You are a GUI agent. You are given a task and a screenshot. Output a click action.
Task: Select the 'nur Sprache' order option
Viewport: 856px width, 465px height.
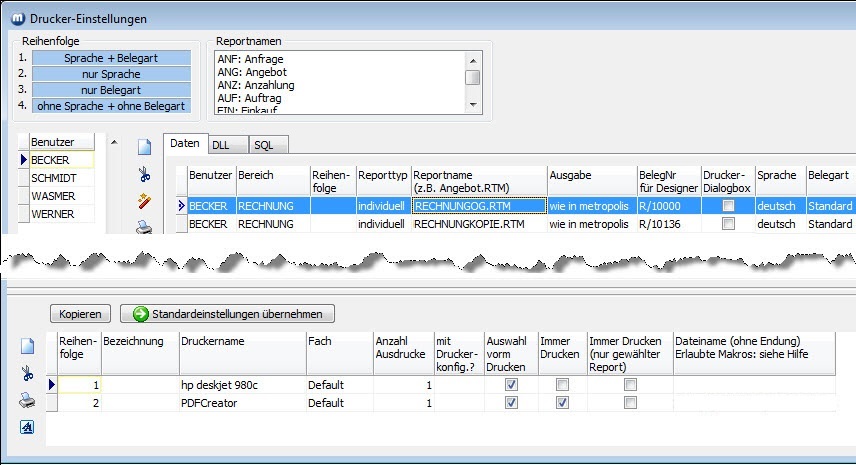coord(111,74)
